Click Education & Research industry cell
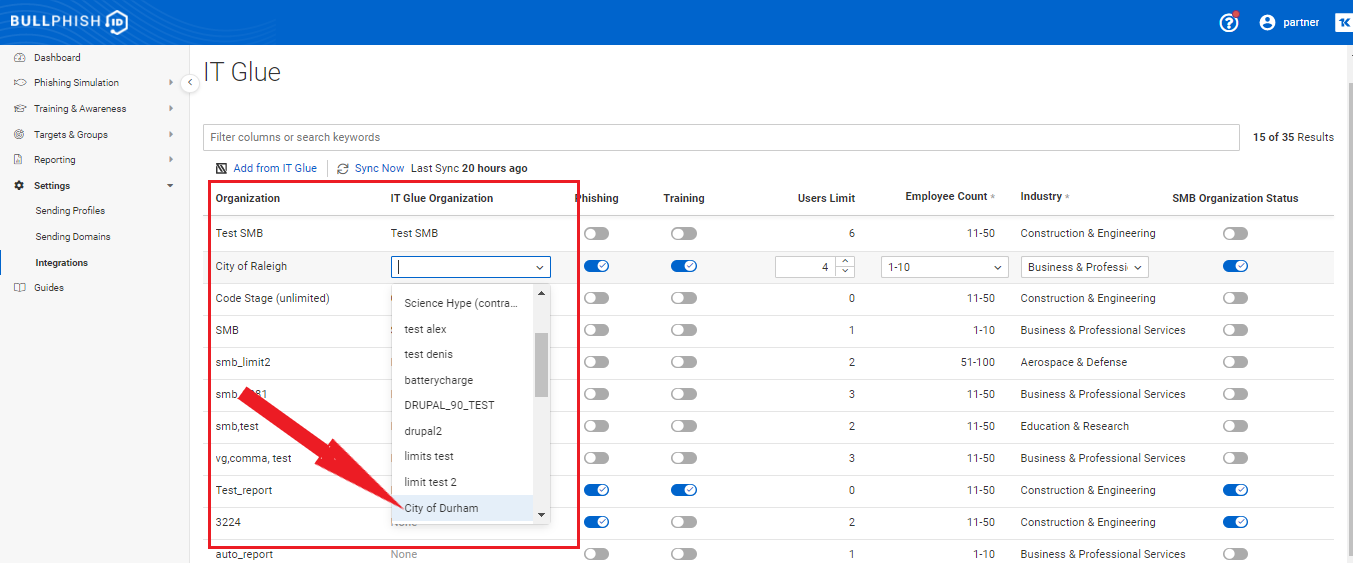Viewport: 1353px width, 563px height. click(1075, 426)
